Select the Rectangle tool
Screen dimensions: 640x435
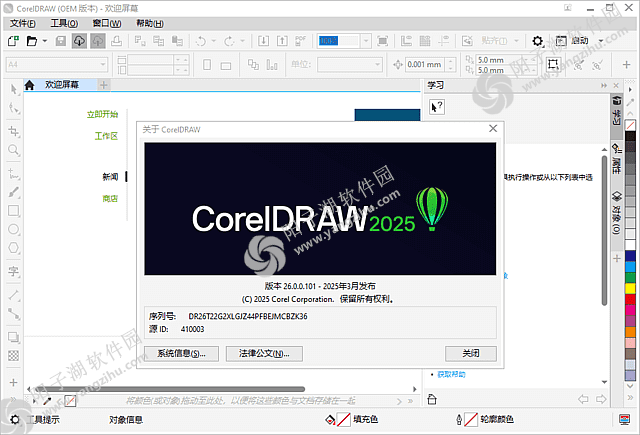click(14, 211)
